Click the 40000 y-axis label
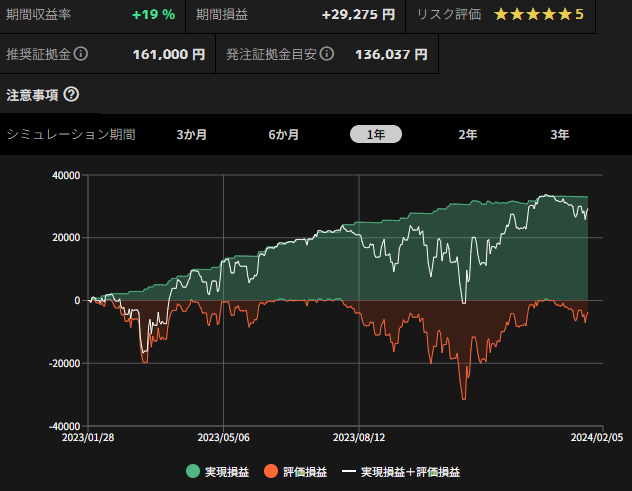Screen dimensions: 632x491 (66, 175)
